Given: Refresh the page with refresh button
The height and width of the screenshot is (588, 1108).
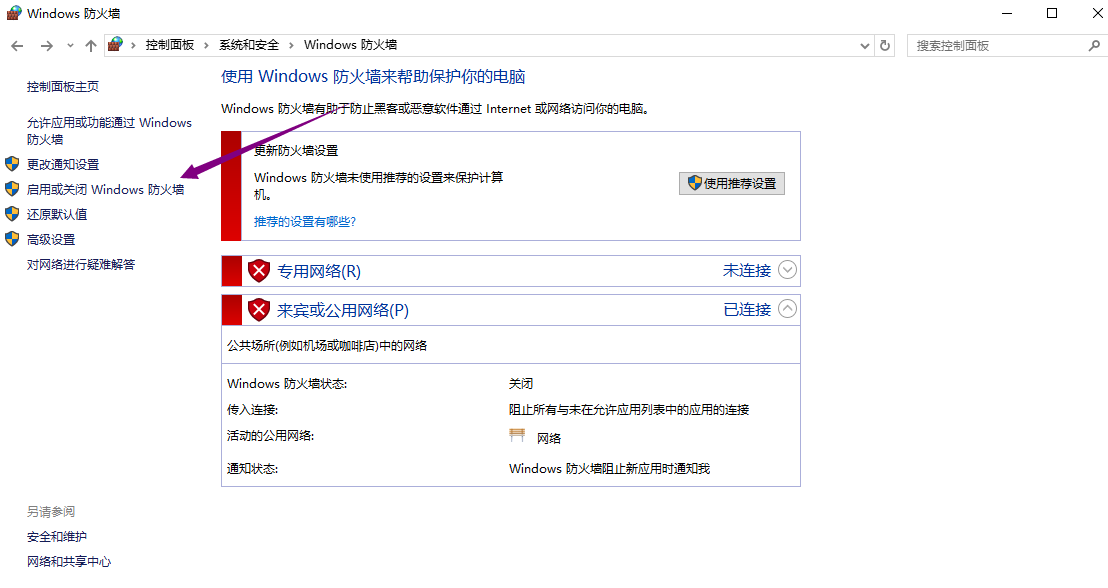Looking at the screenshot, I should [885, 45].
